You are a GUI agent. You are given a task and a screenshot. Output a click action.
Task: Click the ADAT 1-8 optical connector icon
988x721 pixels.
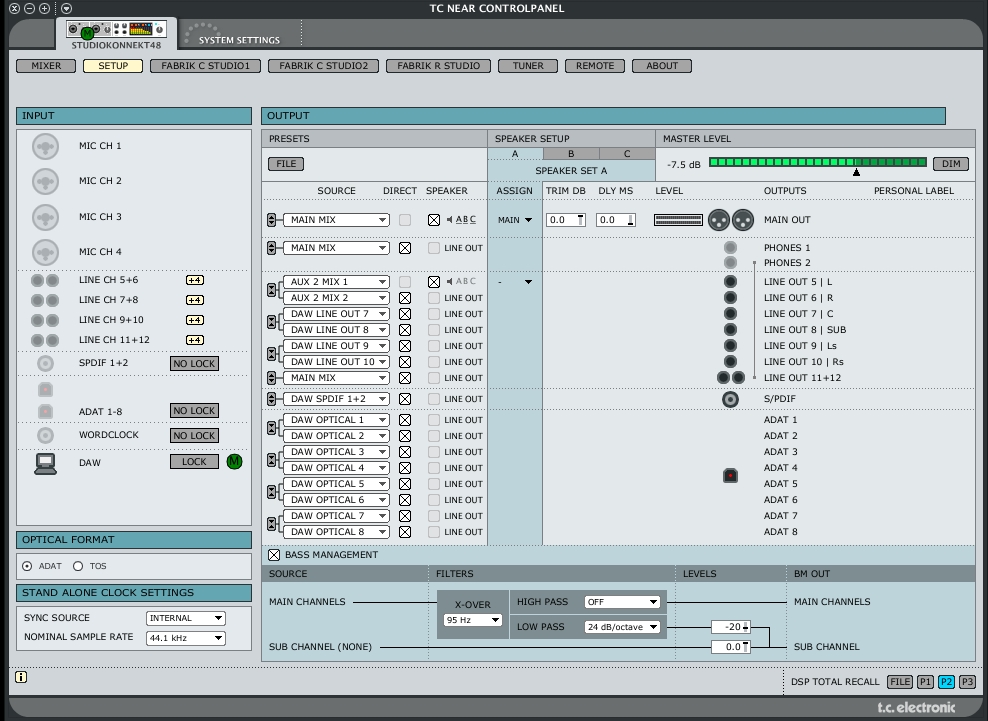(45, 412)
